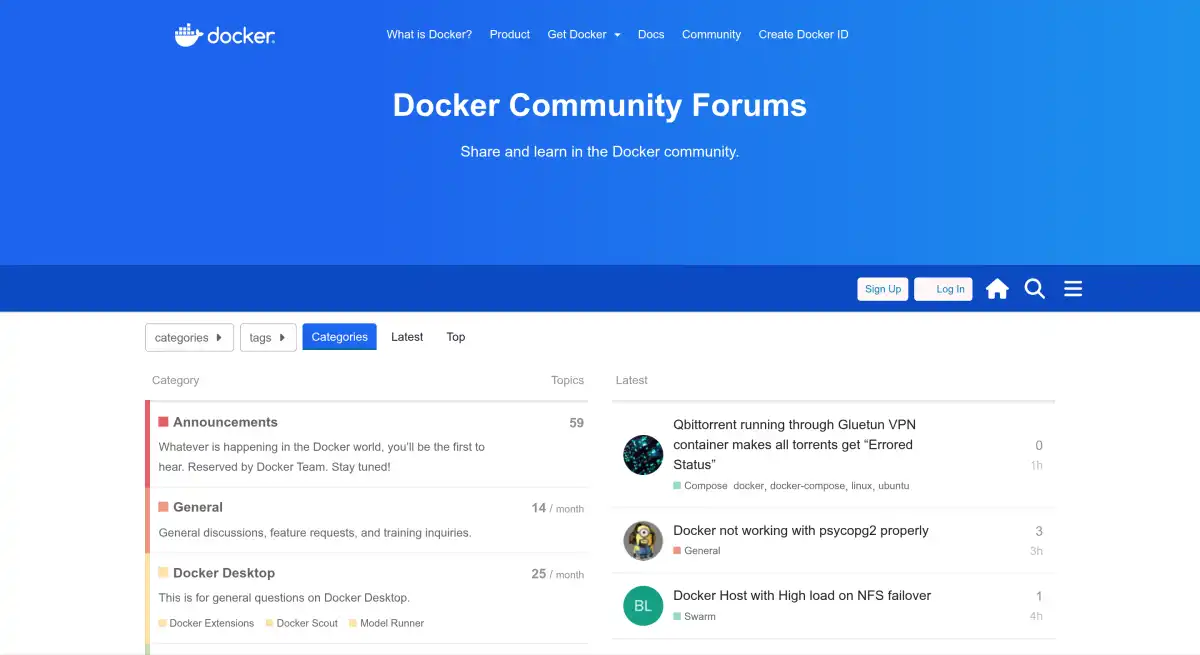Open the home icon in forum bar
Image resolution: width=1200 pixels, height=655 pixels.
pyautogui.click(x=997, y=289)
